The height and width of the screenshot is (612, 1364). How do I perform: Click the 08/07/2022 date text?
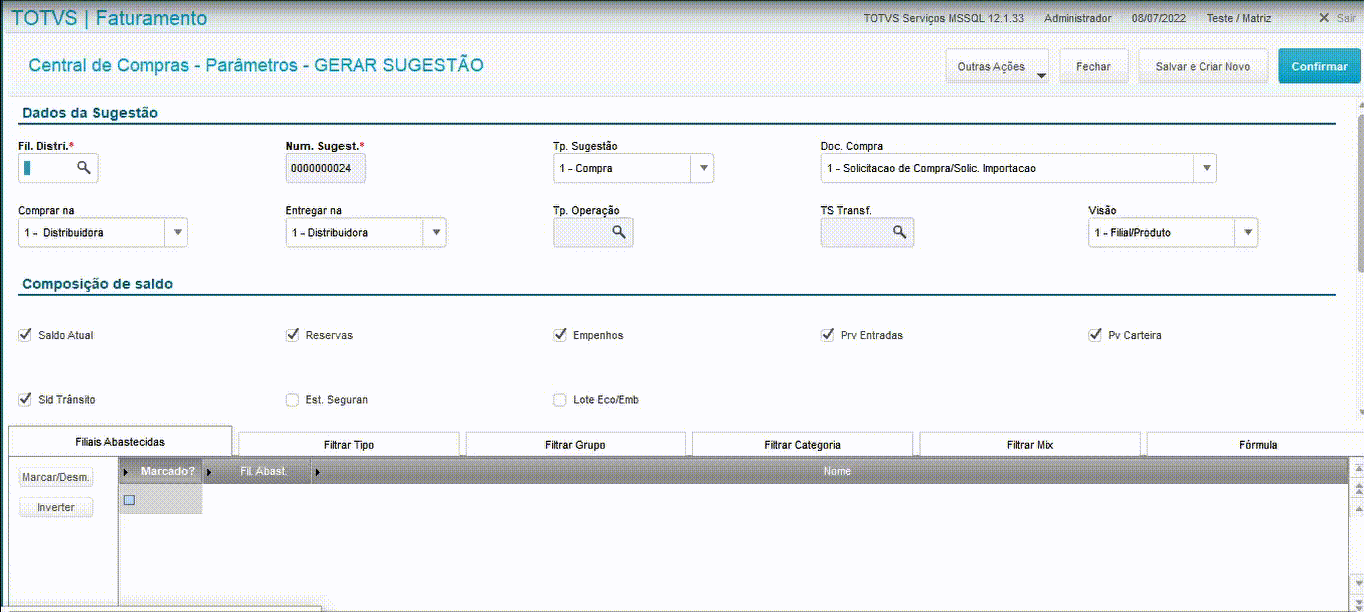coord(1158,18)
